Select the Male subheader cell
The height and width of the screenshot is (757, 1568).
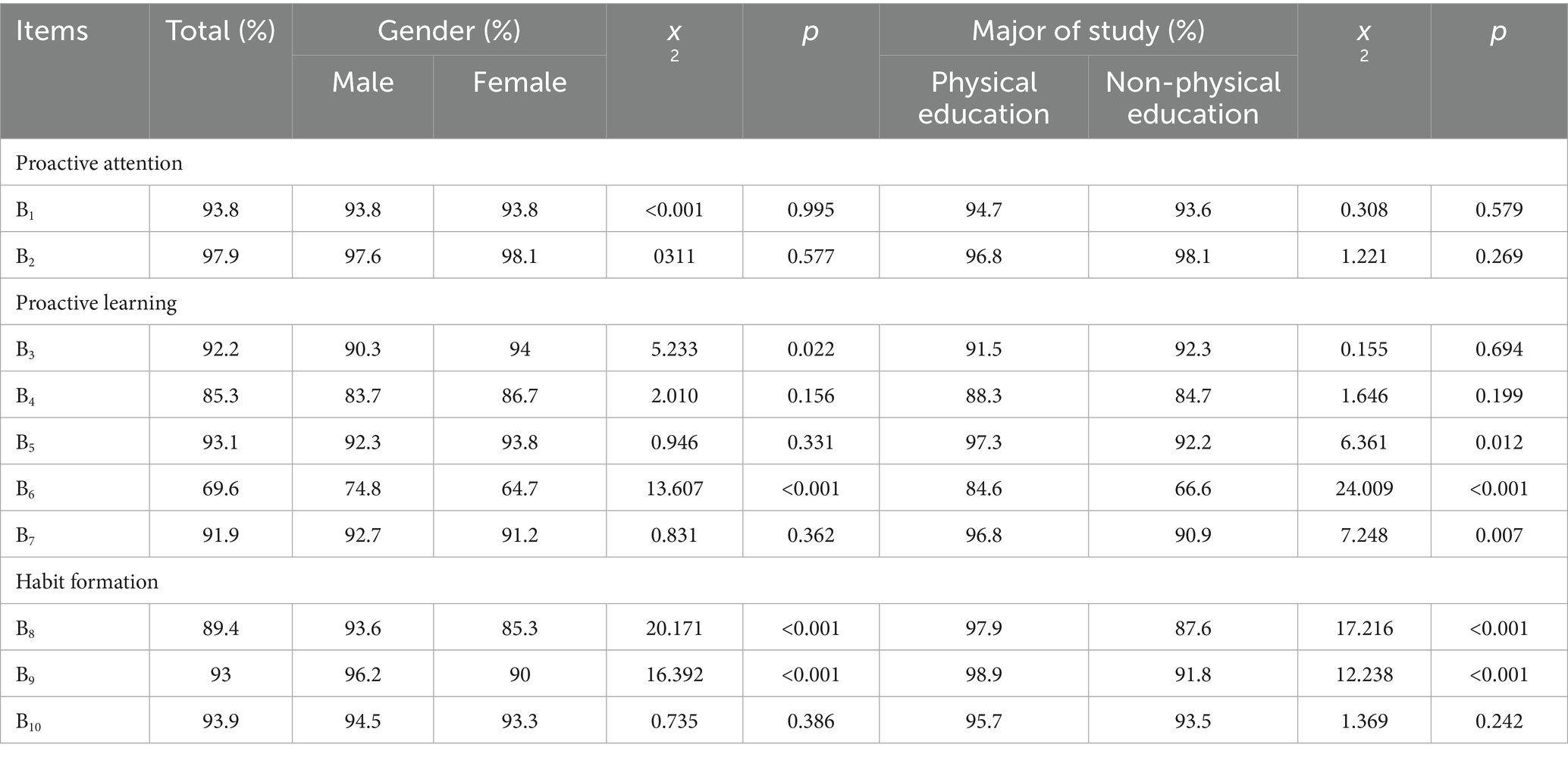tap(362, 83)
